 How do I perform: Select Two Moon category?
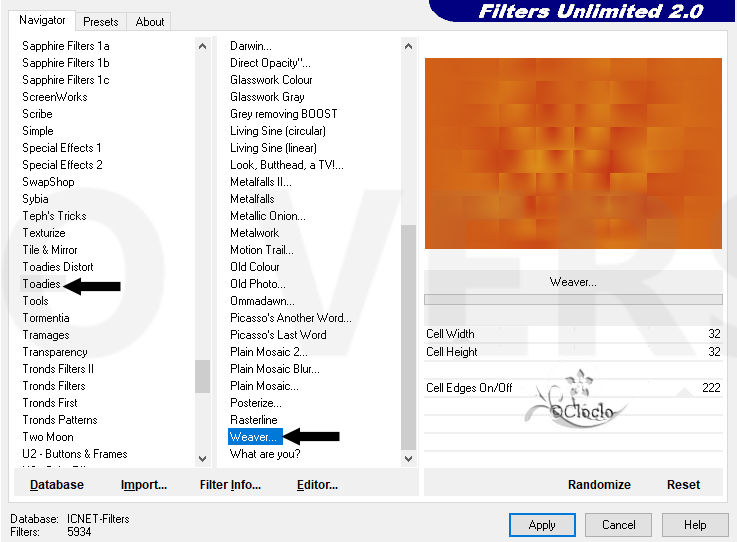47,437
